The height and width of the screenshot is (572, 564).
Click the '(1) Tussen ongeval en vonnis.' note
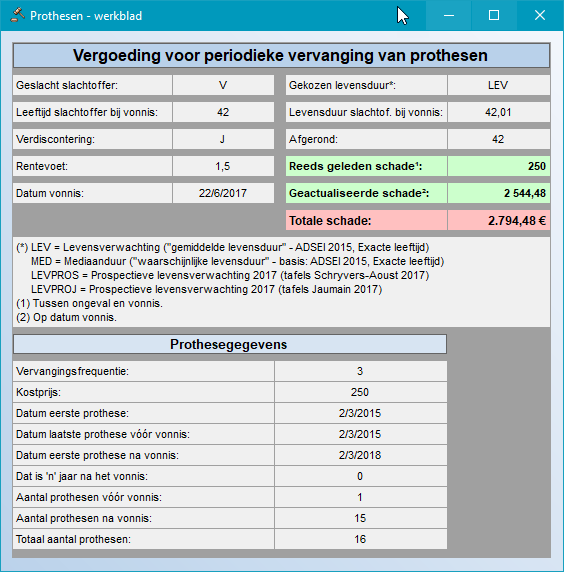[x=89, y=303]
